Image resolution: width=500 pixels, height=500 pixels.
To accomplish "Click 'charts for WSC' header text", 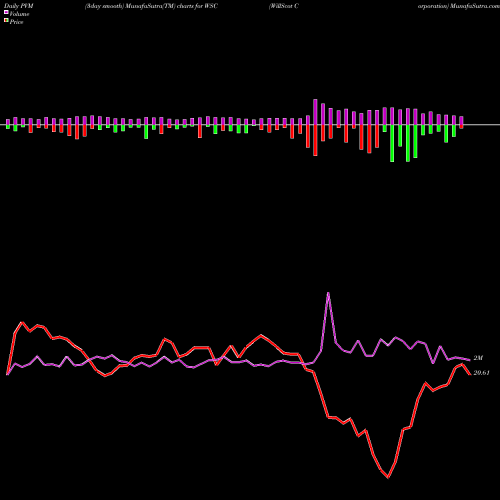I will tap(197, 6).
